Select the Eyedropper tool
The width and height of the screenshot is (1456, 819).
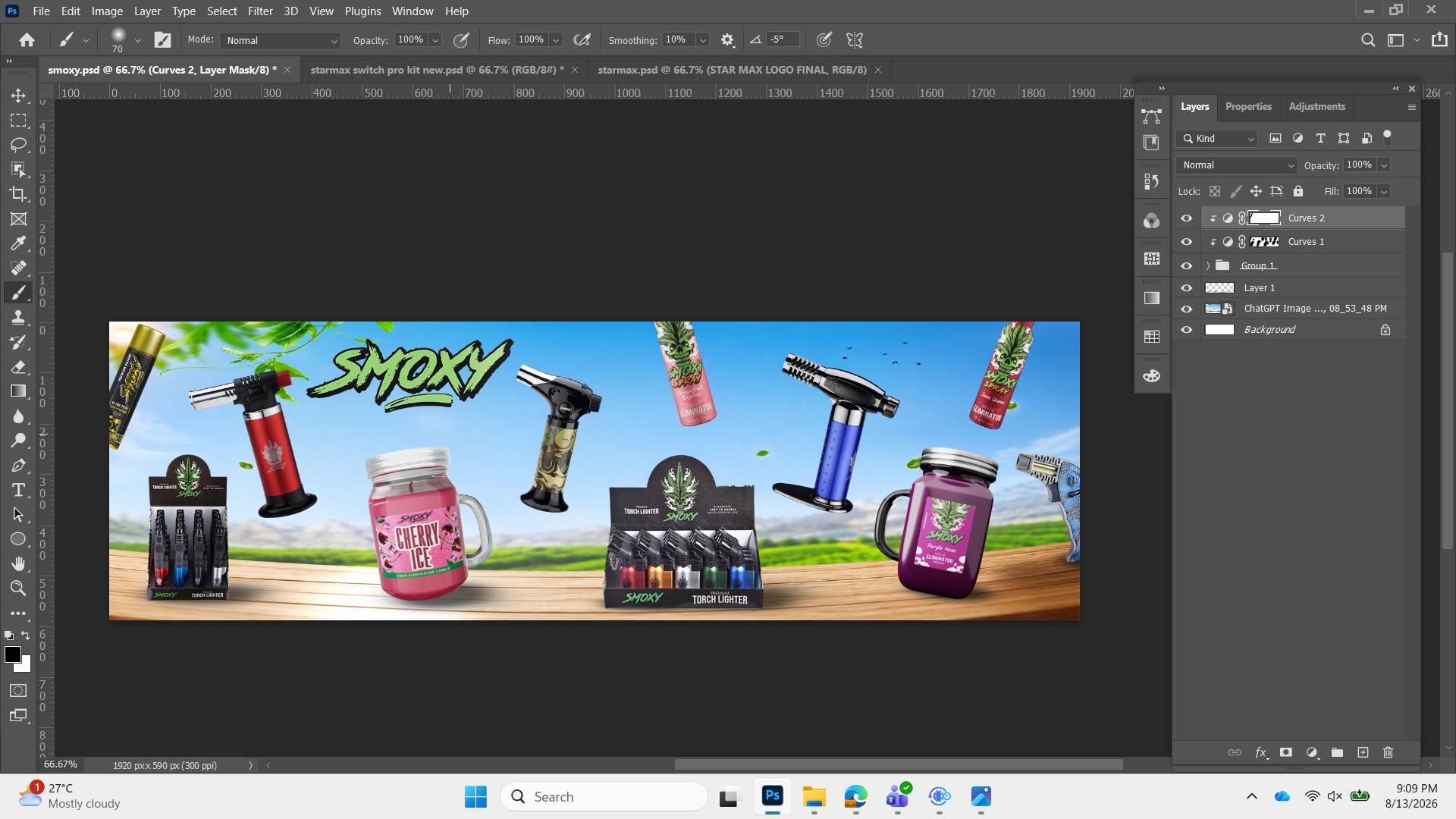(18, 243)
